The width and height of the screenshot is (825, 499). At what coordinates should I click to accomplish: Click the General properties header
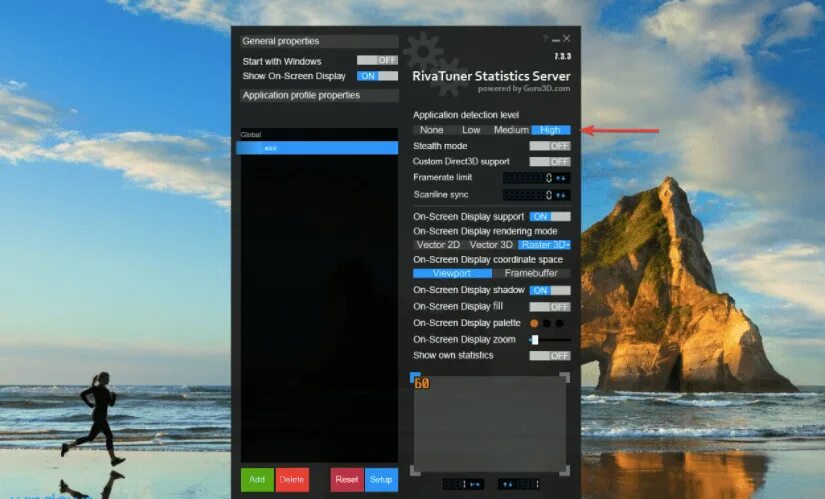coord(319,41)
